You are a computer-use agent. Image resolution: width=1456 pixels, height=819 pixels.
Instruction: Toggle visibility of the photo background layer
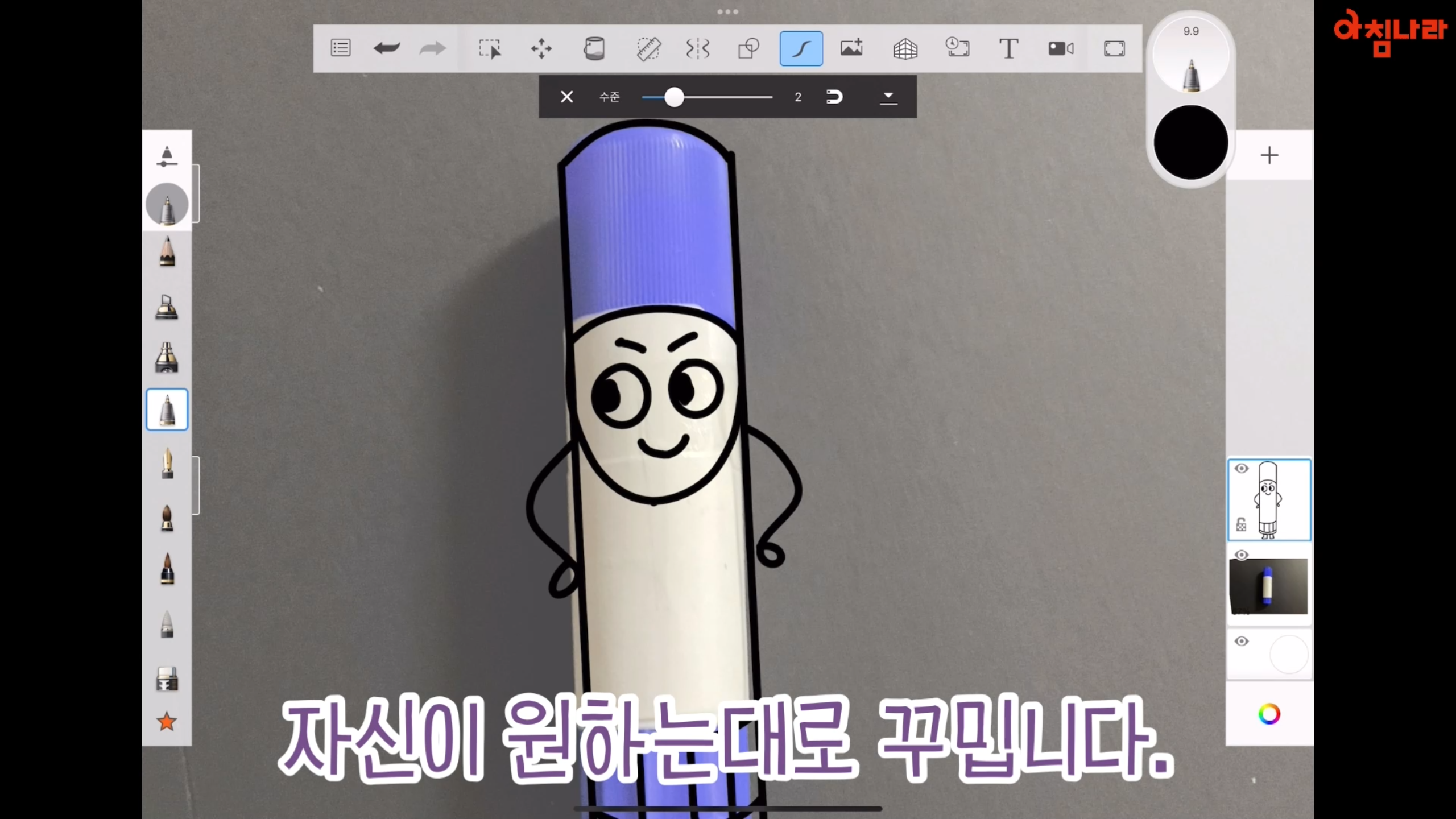tap(1242, 555)
